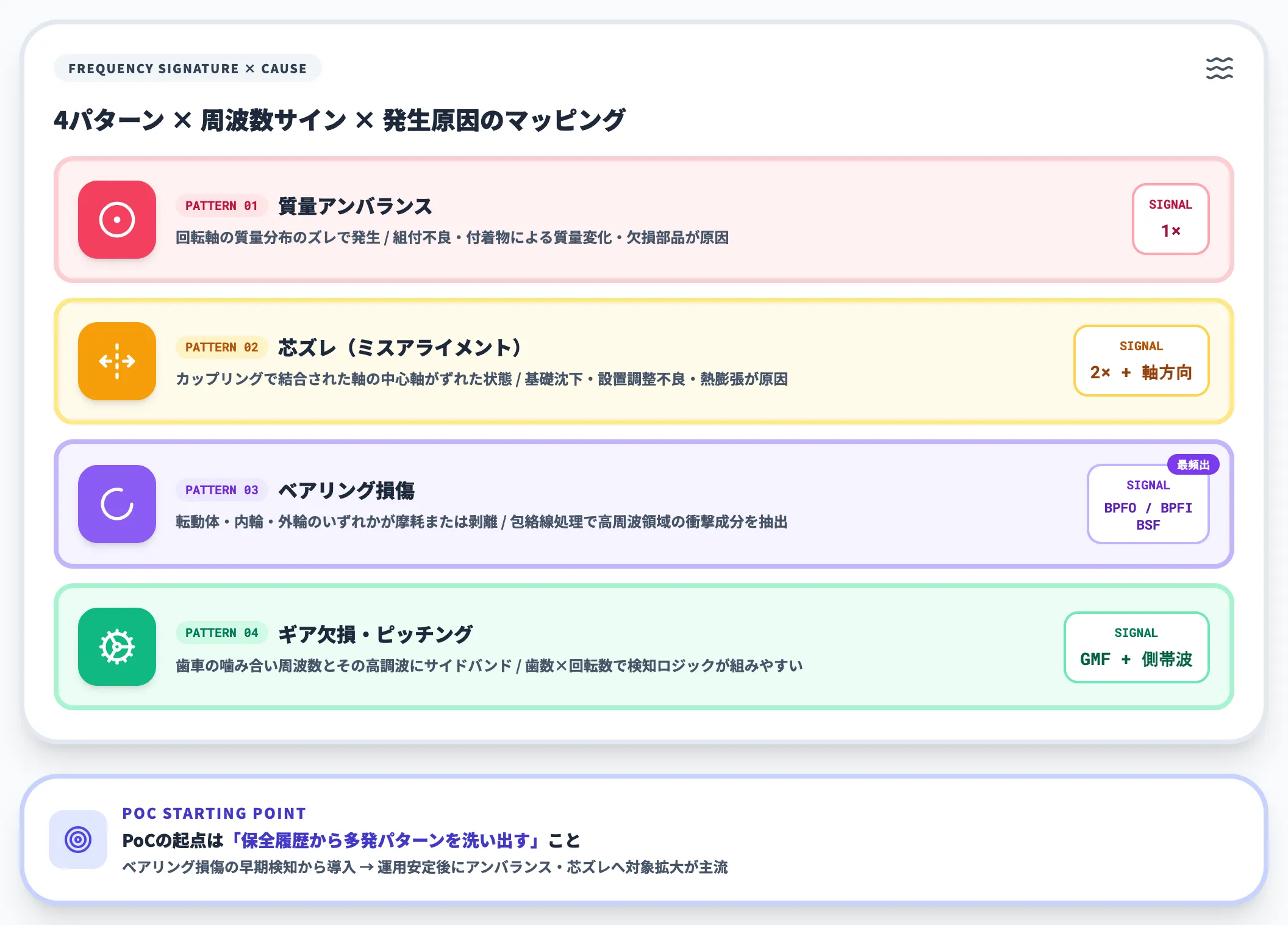The width and height of the screenshot is (1288, 925).
Task: Click the green gear defect icon
Action: [117, 647]
